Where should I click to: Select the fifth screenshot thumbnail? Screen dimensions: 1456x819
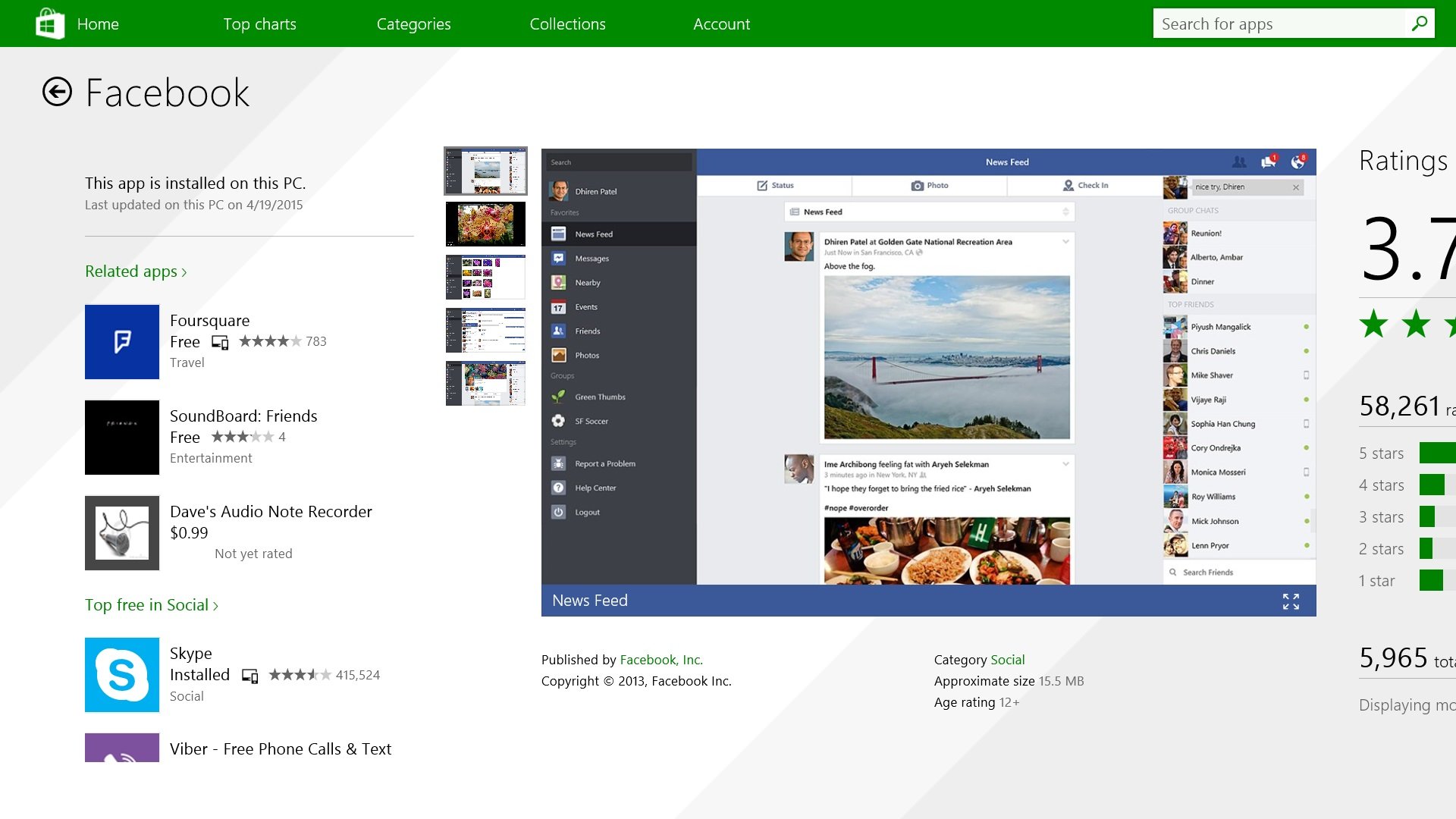tap(485, 383)
